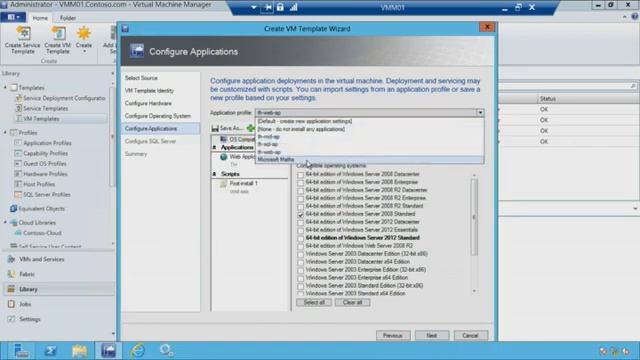The width and height of the screenshot is (640, 360).
Task: Go to Configure Hardware wizard step
Action: coord(148,103)
